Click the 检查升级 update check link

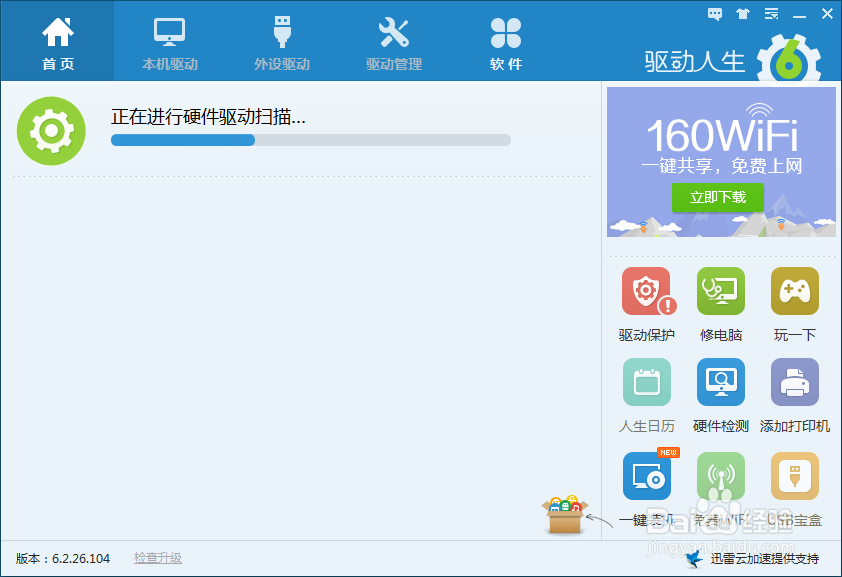[x=157, y=558]
